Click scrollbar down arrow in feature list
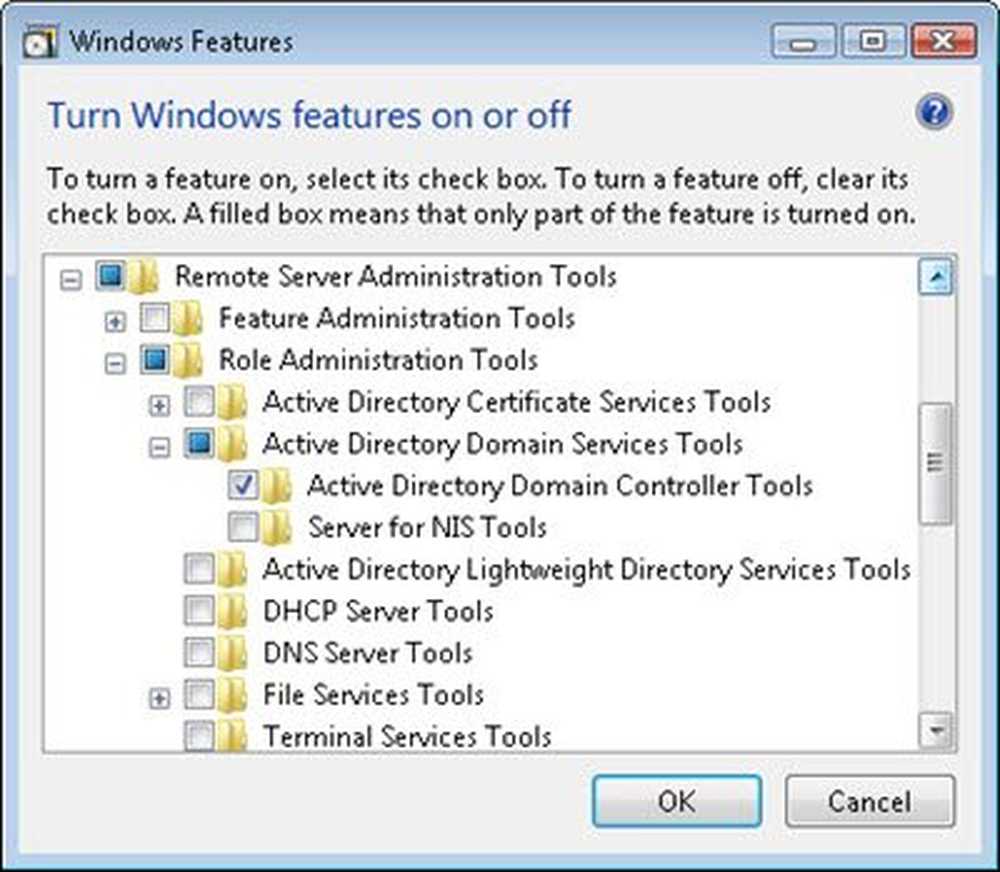The height and width of the screenshot is (872, 1000). click(936, 729)
